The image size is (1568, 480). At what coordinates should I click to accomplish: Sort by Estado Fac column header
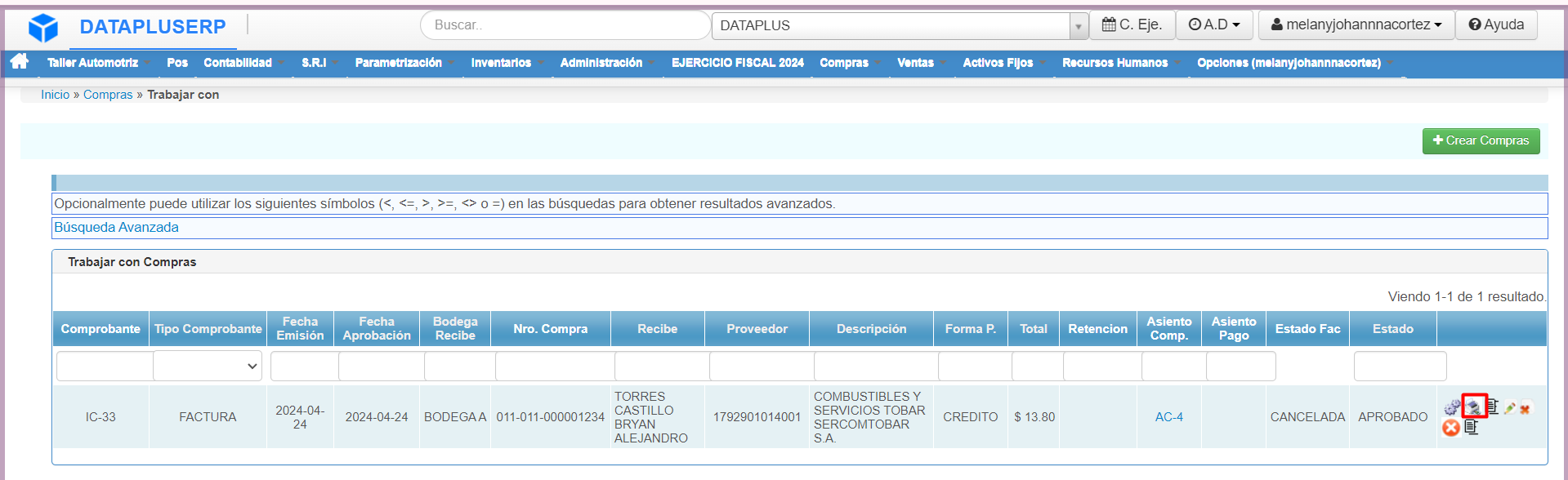point(1307,329)
